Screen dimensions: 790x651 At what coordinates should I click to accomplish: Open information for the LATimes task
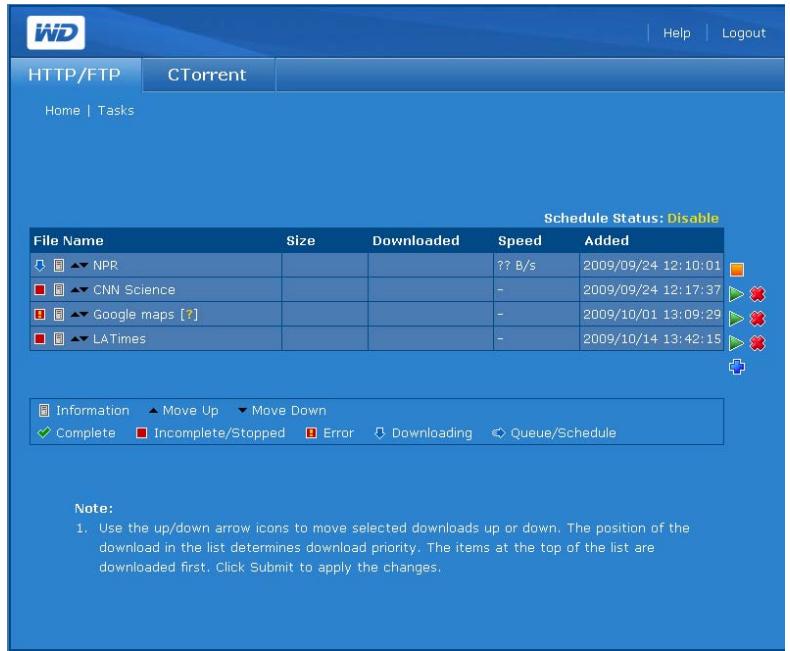(59, 339)
